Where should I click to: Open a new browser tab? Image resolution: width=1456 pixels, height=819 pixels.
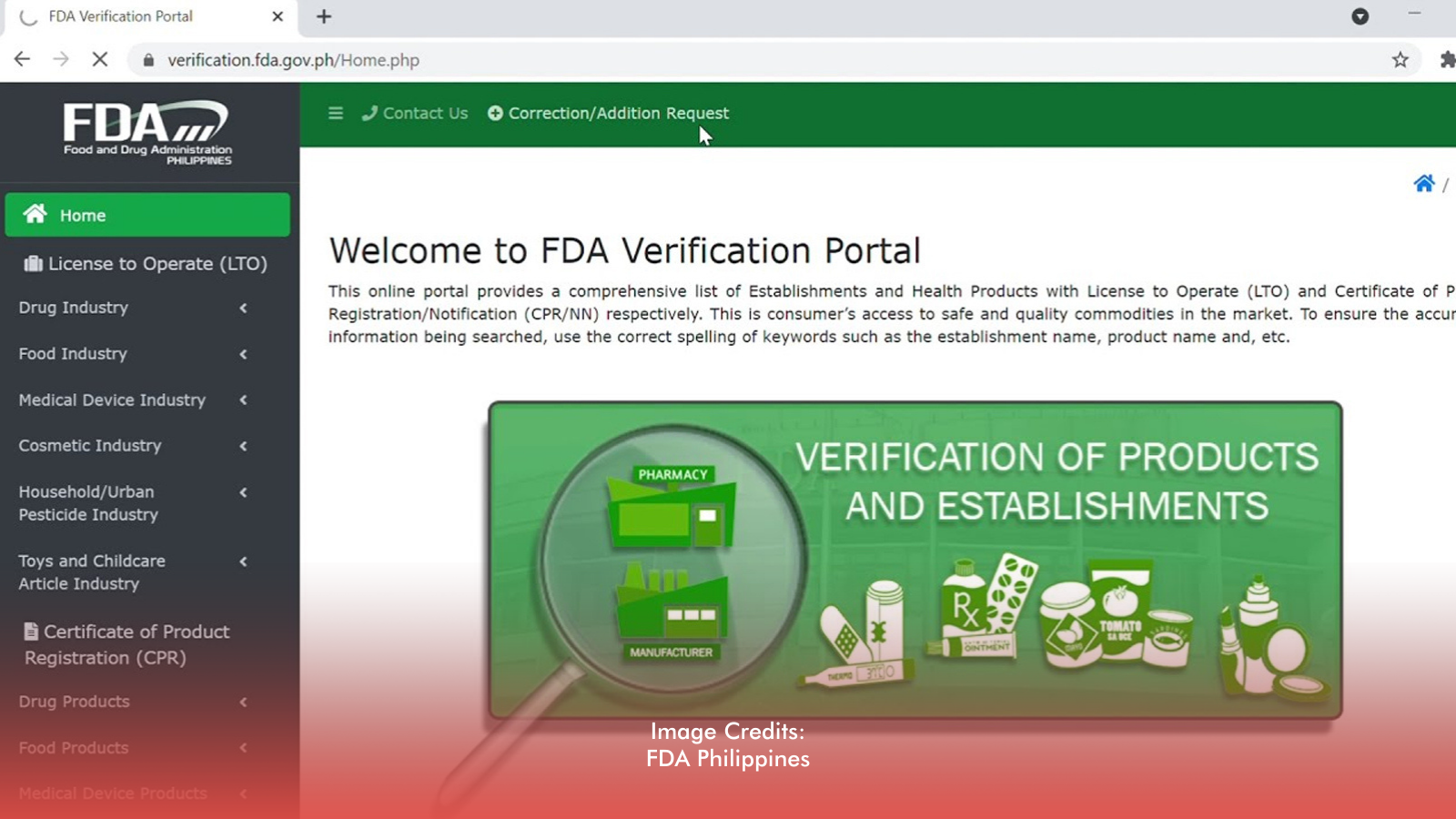coord(323,16)
